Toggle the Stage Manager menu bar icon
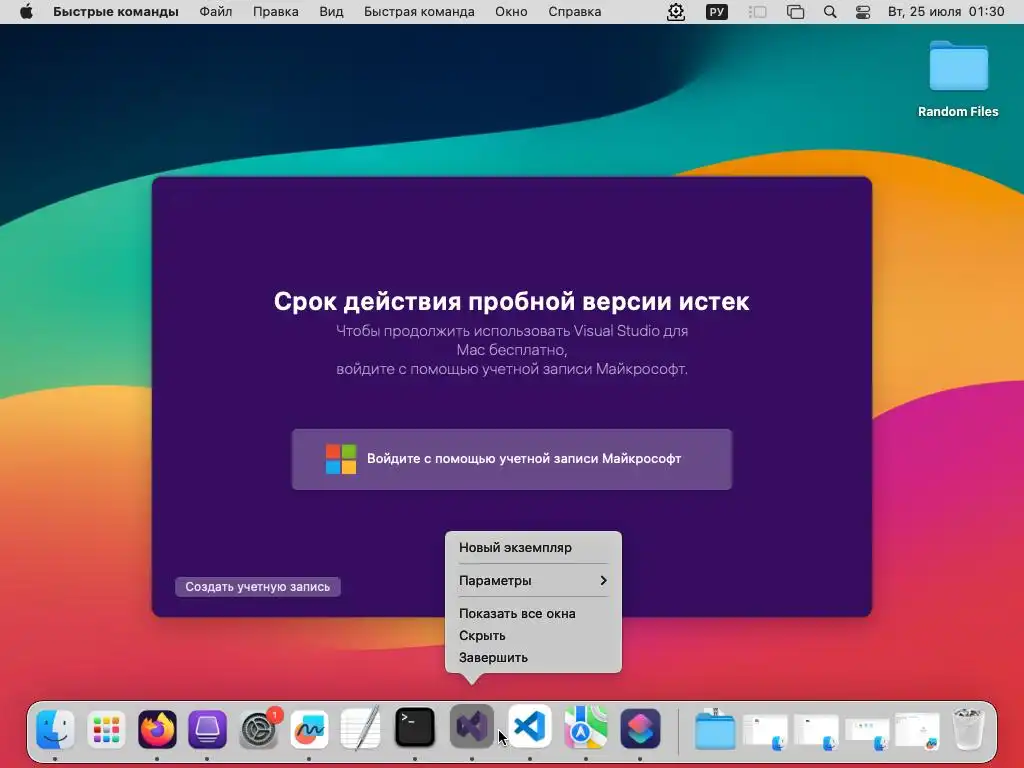1024x768 pixels. coord(757,12)
